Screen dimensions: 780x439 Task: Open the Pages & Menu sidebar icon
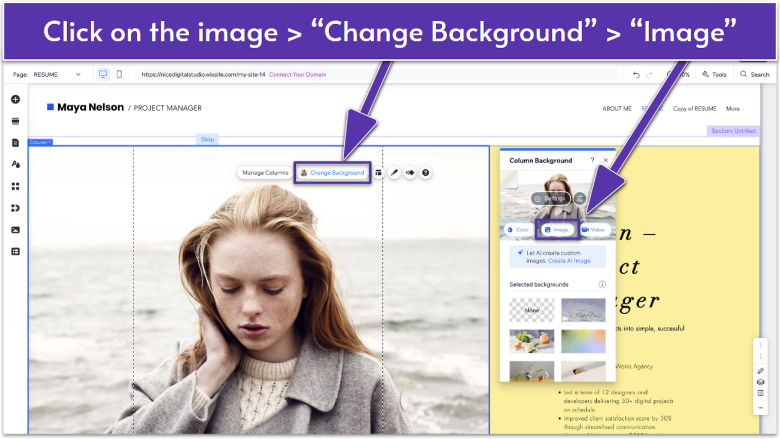pyautogui.click(x=15, y=143)
